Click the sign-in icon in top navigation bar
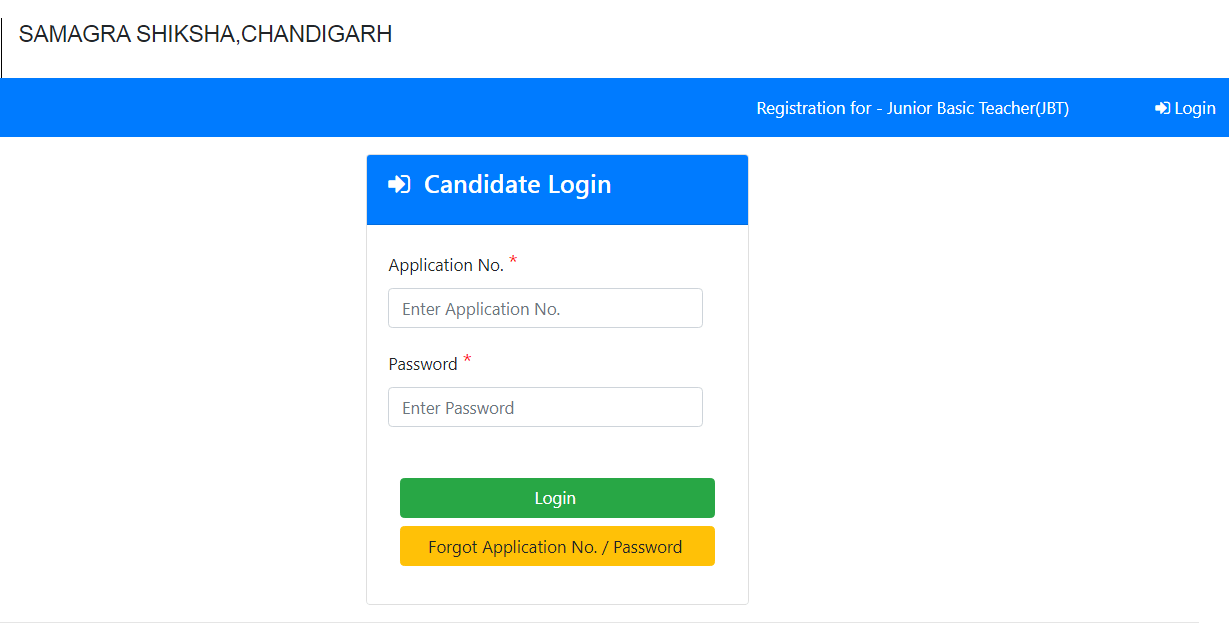The width and height of the screenshot is (1229, 624). coord(1162,109)
